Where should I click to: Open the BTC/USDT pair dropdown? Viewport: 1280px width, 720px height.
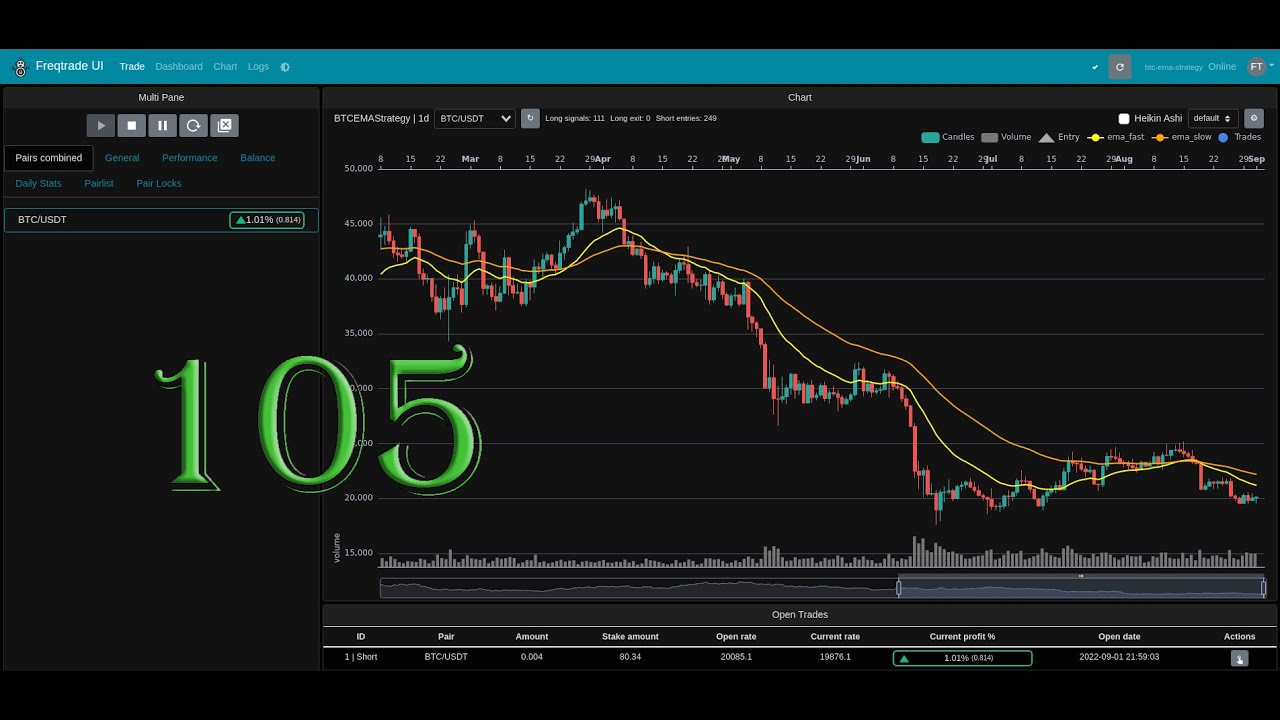(x=475, y=118)
